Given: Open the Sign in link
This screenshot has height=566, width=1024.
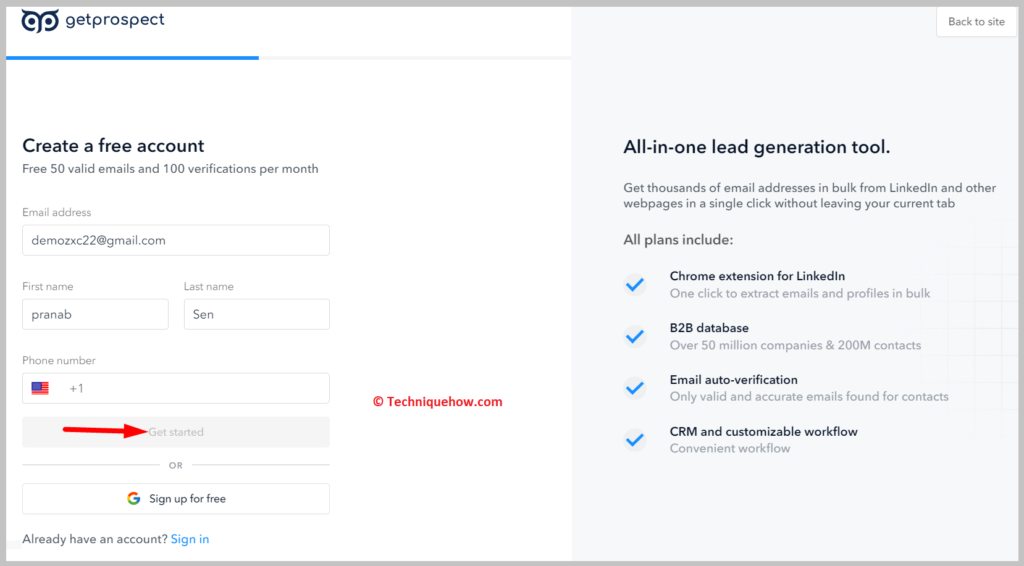Looking at the screenshot, I should 190,539.
